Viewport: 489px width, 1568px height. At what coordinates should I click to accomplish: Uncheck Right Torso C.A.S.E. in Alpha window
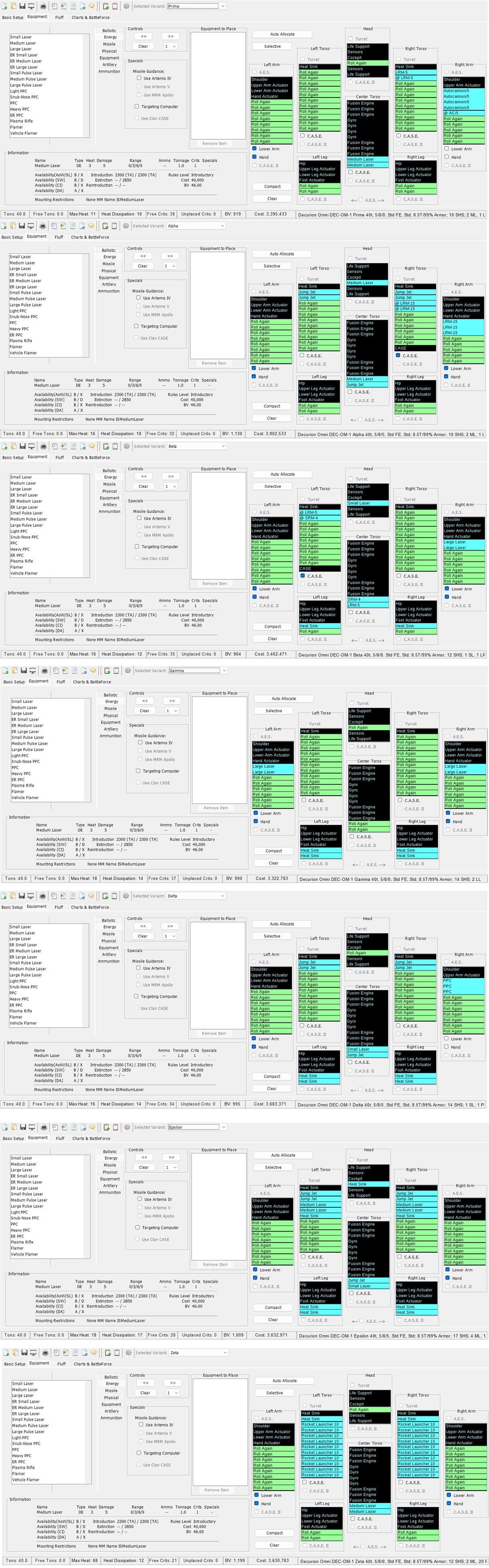[x=398, y=355]
